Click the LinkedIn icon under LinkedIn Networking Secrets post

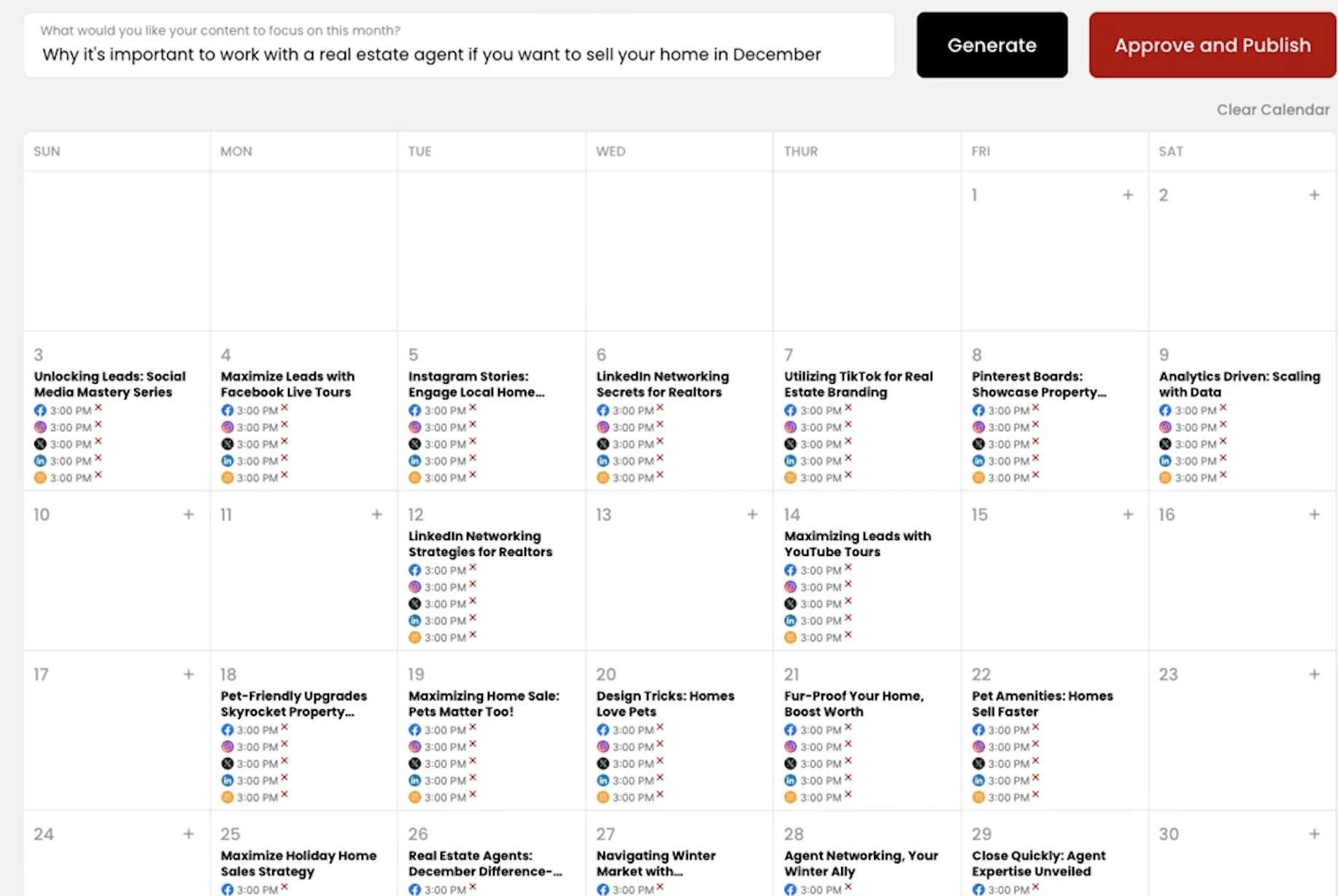603,461
